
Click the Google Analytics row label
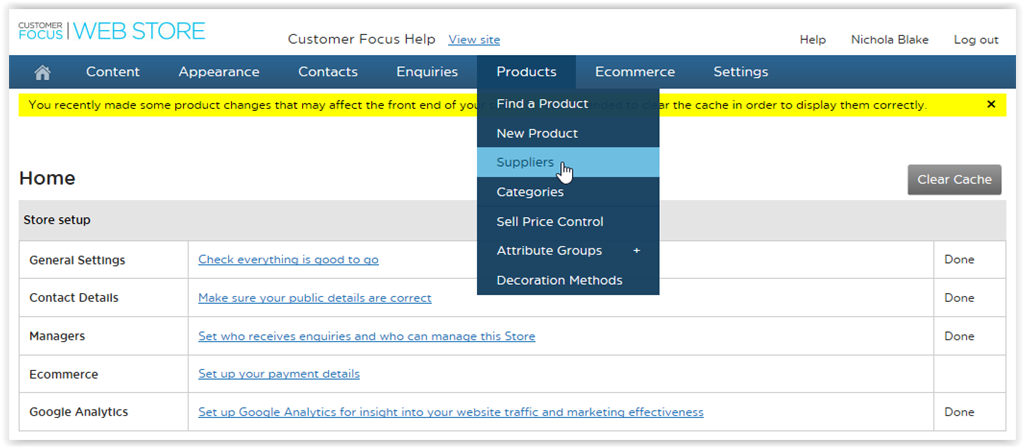point(78,412)
